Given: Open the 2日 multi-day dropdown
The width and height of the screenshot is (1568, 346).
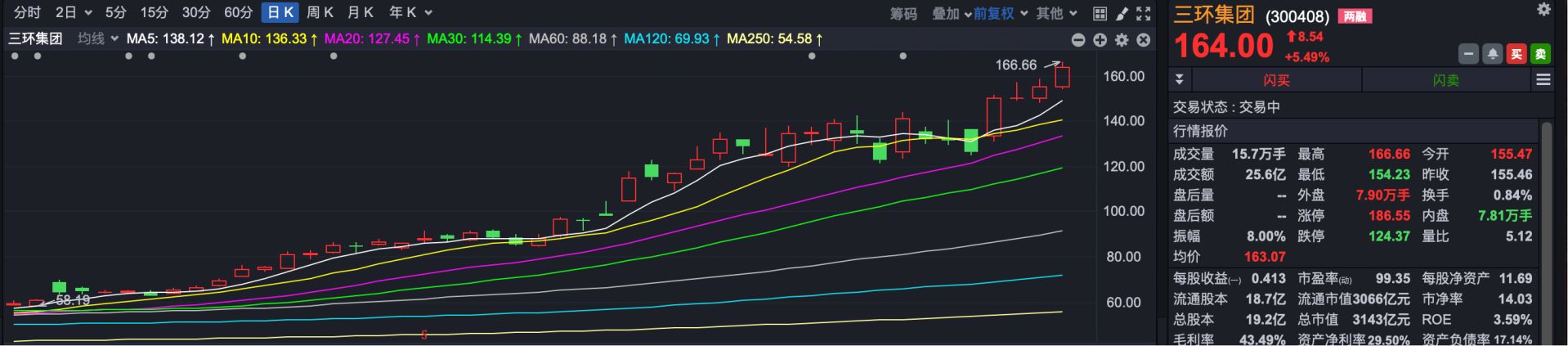Looking at the screenshot, I should [x=74, y=12].
